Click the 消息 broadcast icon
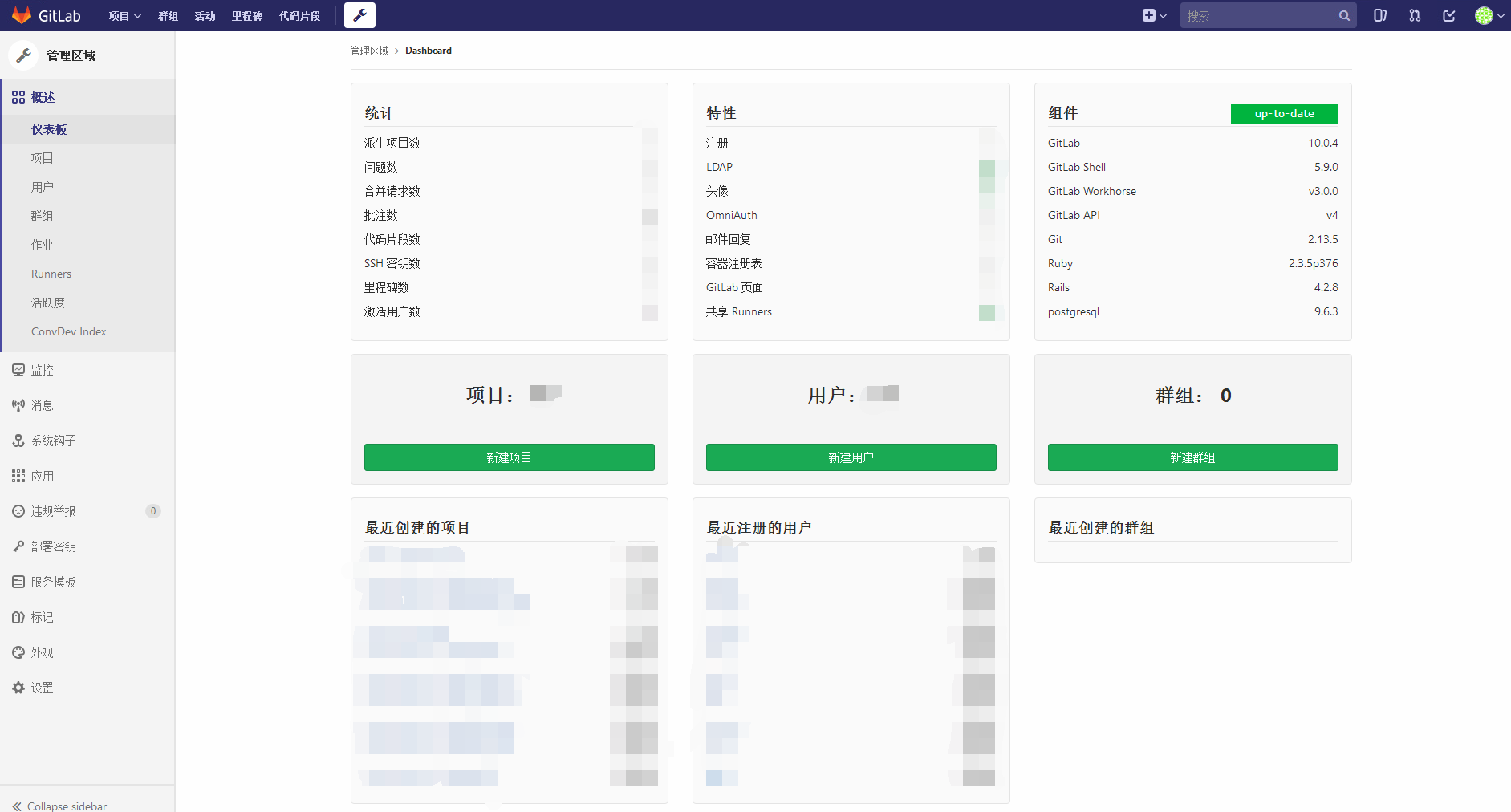The image size is (1511, 812). (x=18, y=405)
